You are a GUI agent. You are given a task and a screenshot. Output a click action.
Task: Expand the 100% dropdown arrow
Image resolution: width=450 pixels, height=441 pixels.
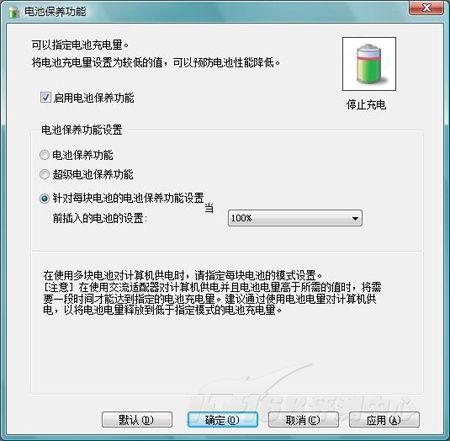(355, 218)
